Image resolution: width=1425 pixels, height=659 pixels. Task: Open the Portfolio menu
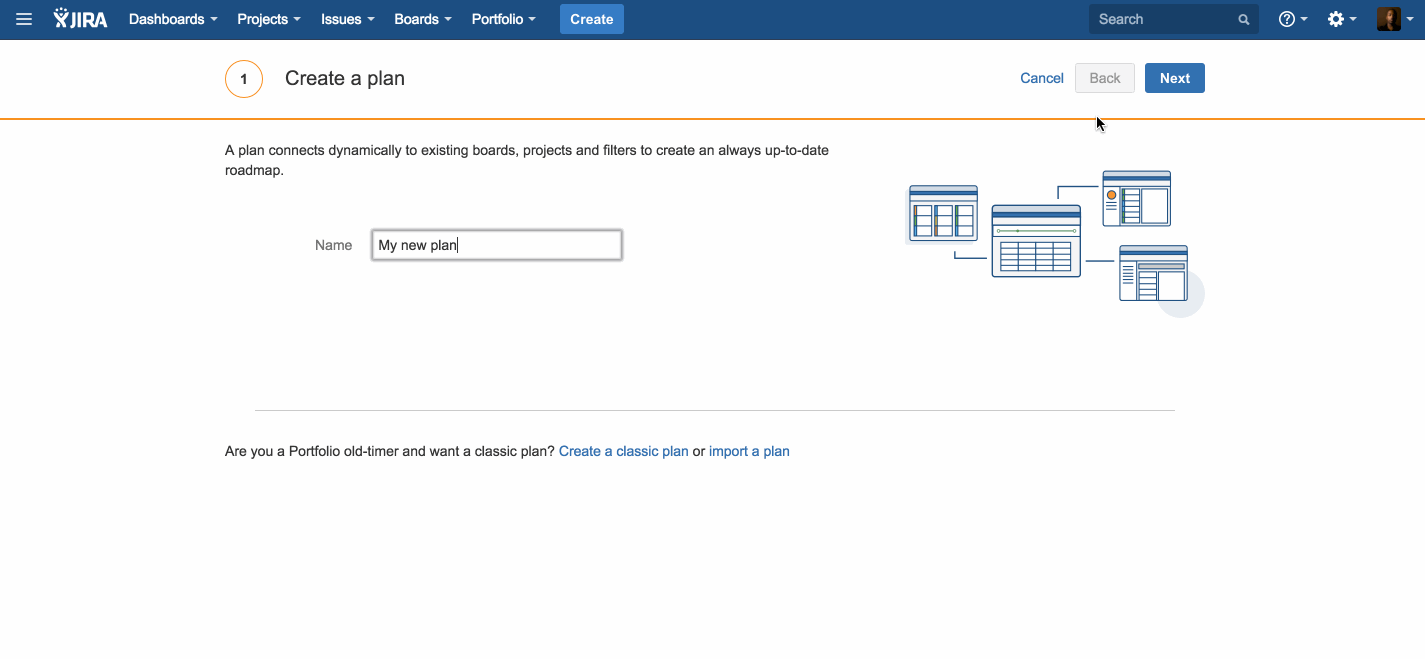tap(503, 19)
